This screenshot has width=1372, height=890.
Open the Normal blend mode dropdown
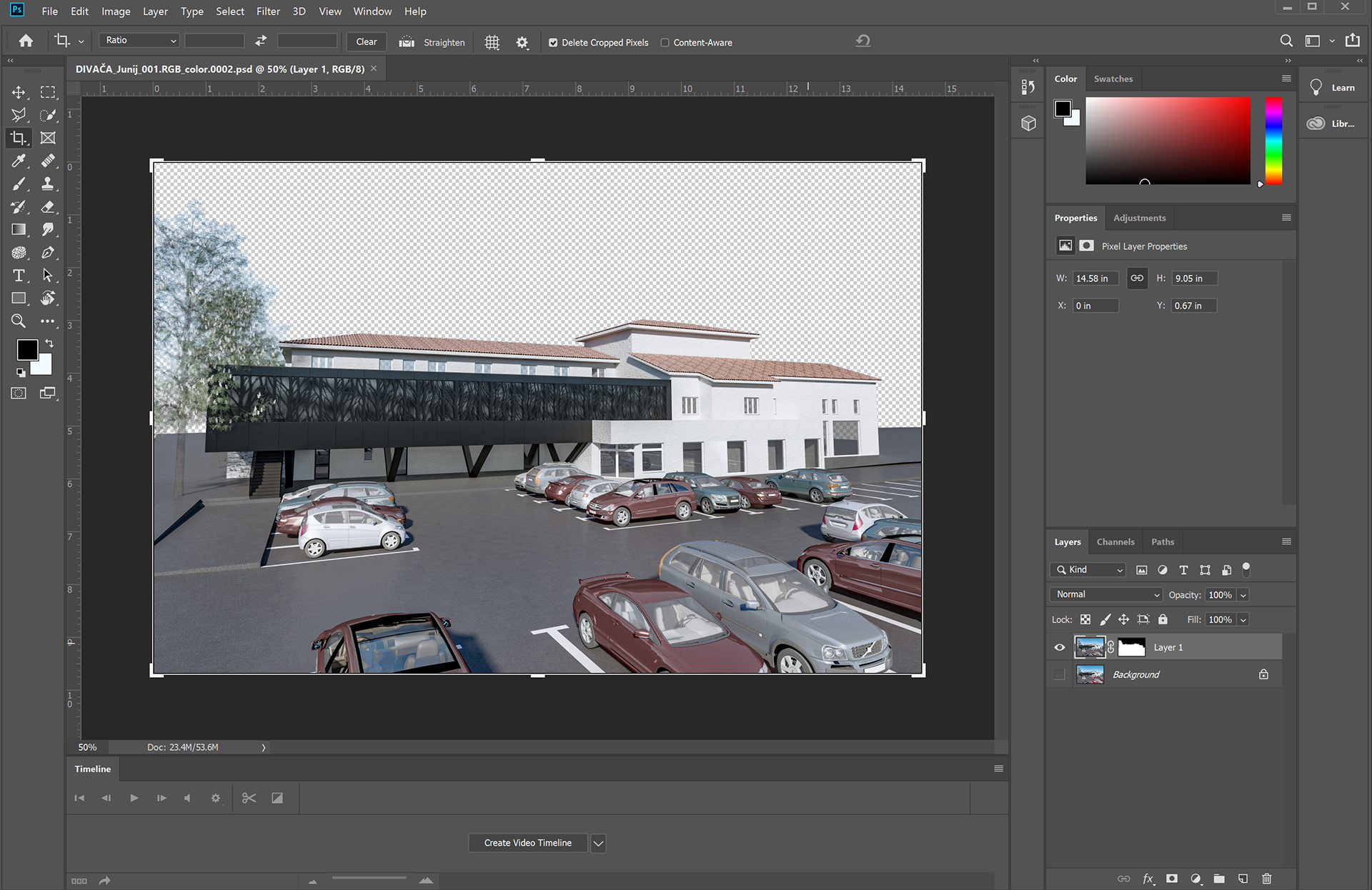1106,594
